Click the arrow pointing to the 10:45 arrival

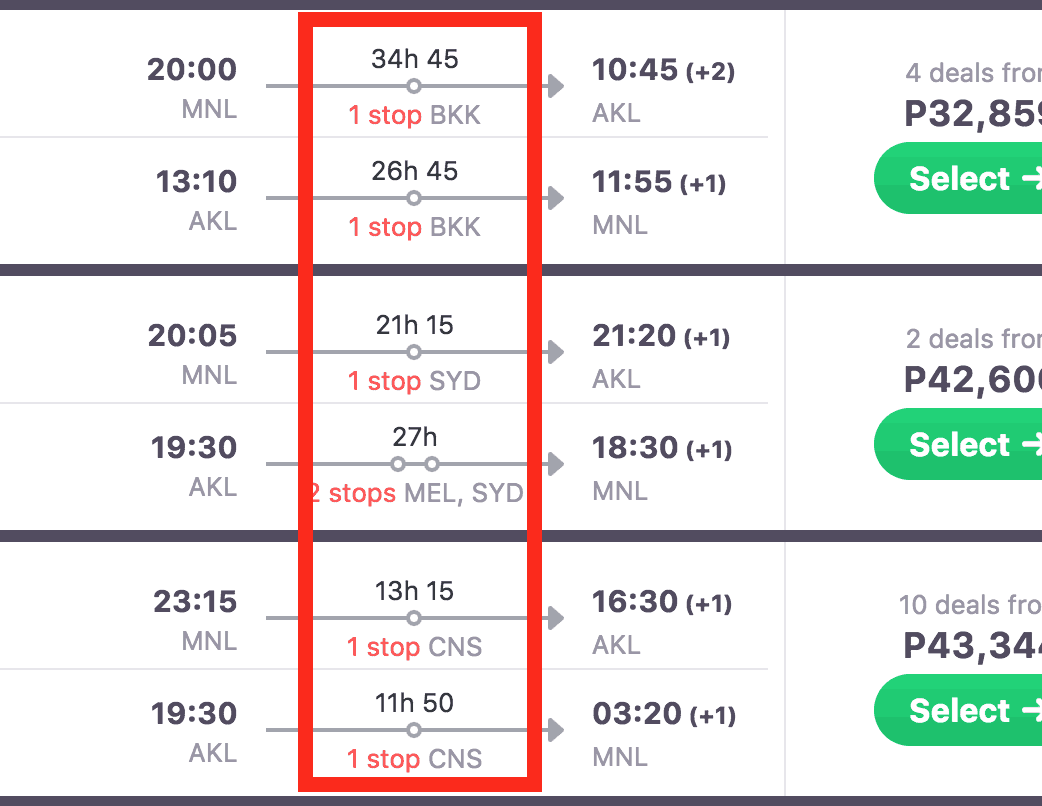pyautogui.click(x=554, y=86)
